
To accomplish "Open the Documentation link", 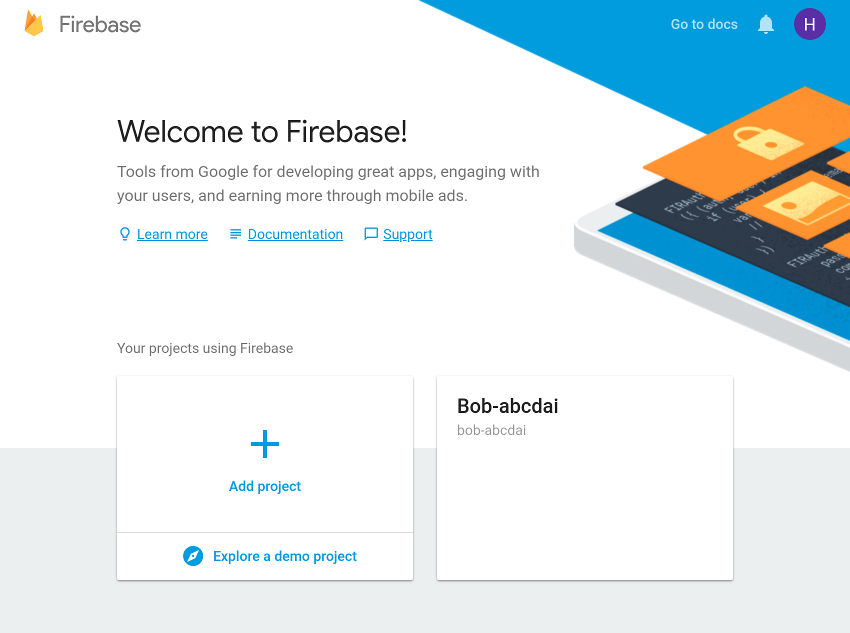I will pos(295,234).
